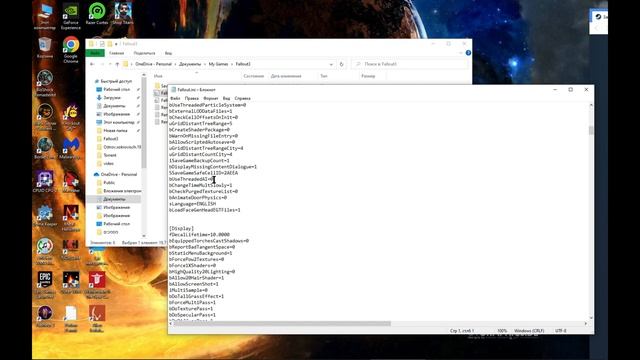This screenshot has width=640, height=360.
Task: Open the Quick Access Toolbar dropdown in Explorer
Action: coord(116,44)
